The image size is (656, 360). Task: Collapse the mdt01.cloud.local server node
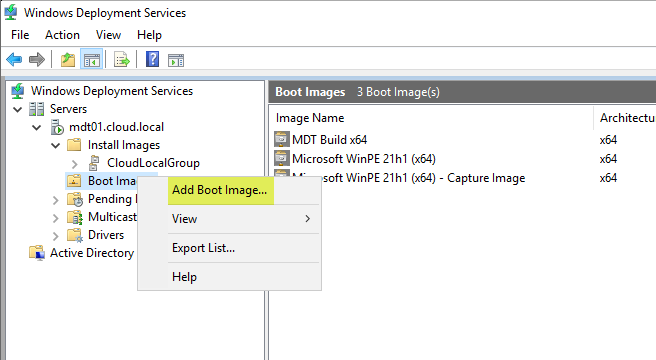click(x=37, y=127)
